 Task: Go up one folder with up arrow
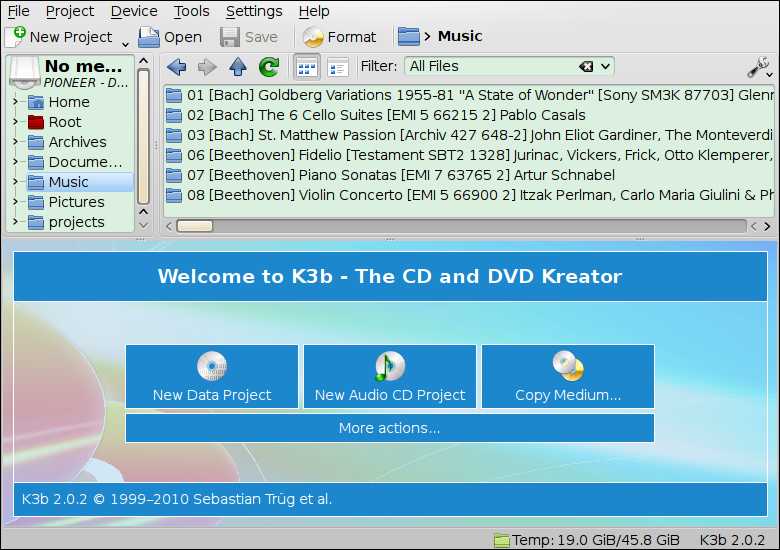pyautogui.click(x=238, y=67)
